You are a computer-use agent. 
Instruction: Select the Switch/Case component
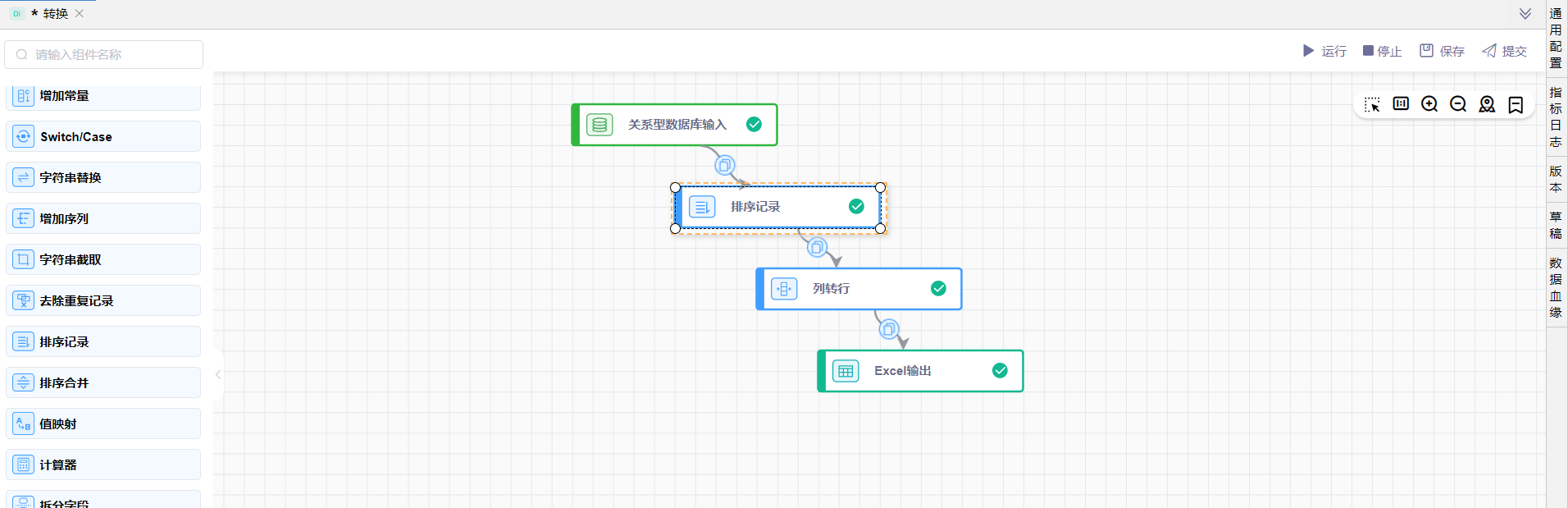click(103, 136)
